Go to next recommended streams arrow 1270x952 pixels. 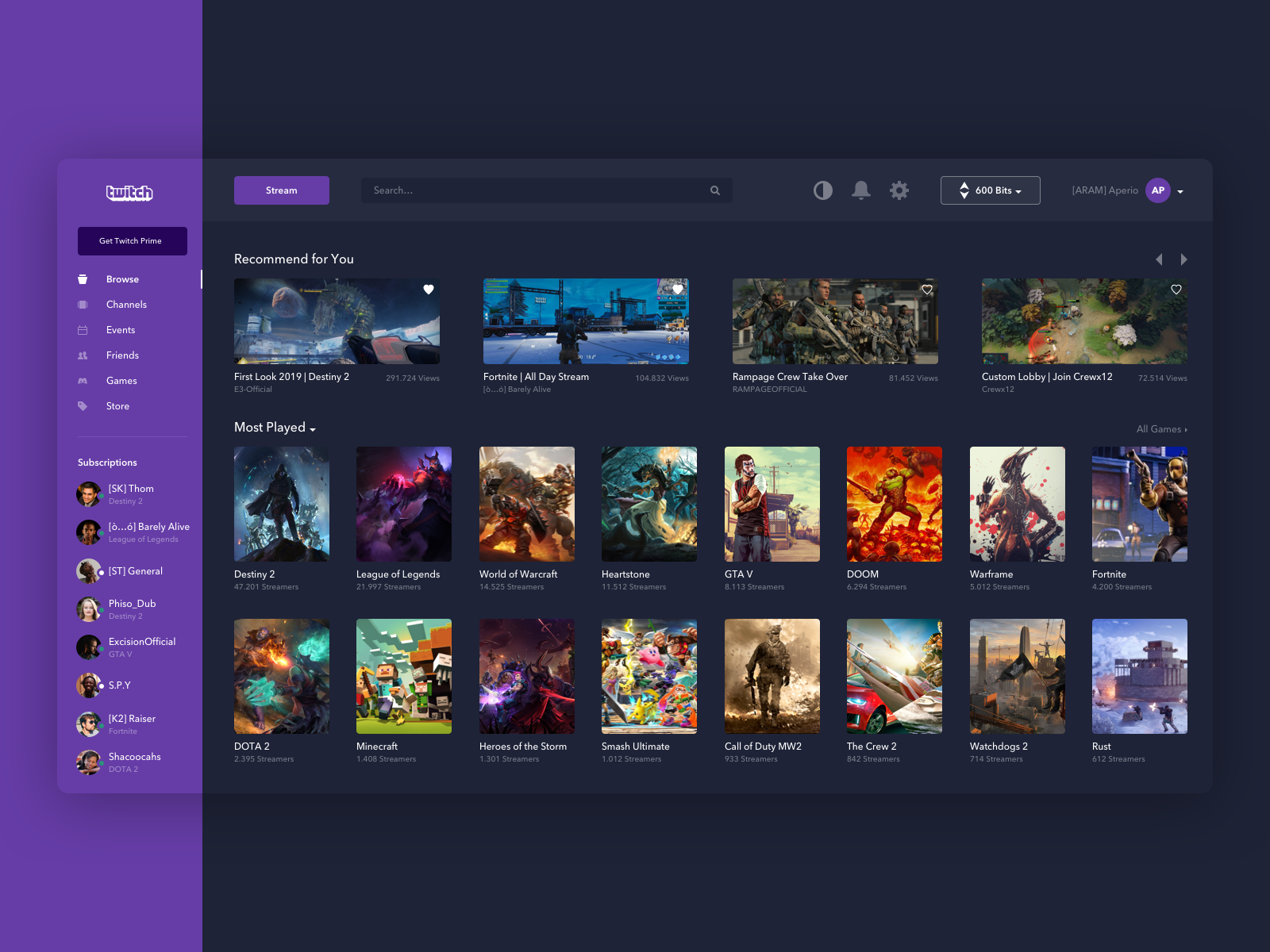click(1183, 259)
